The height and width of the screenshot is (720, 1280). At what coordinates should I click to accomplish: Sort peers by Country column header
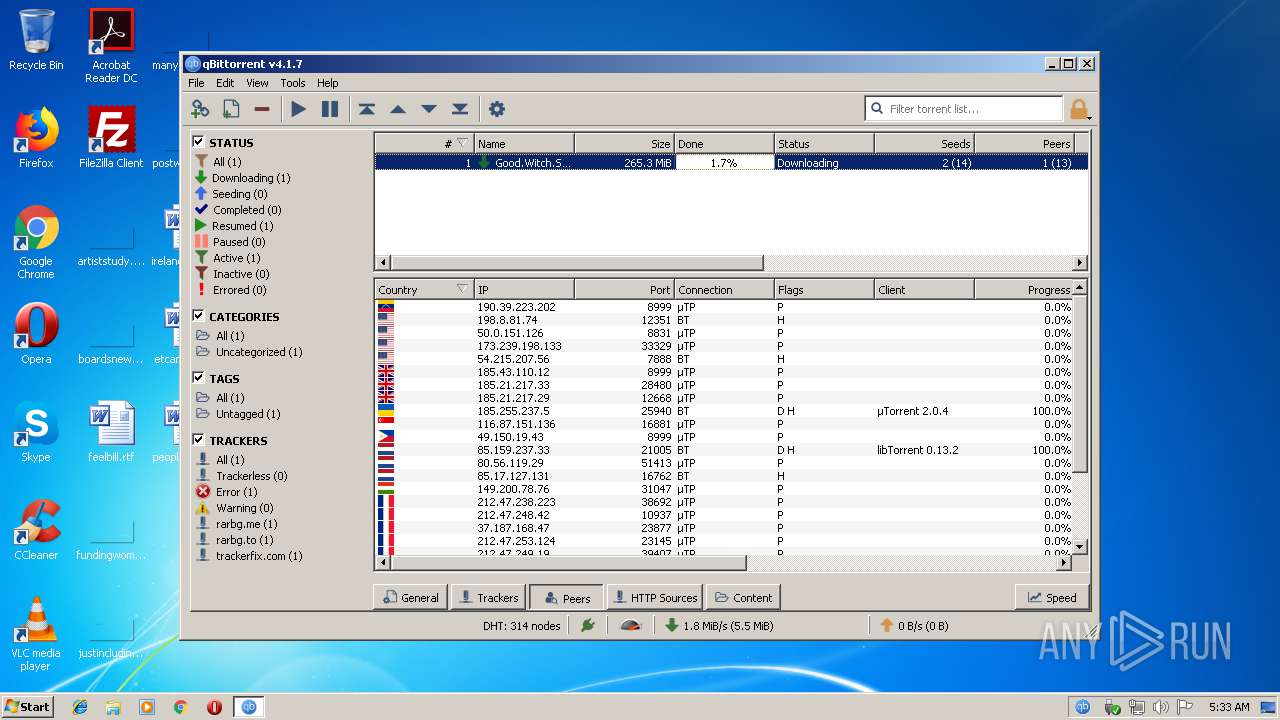point(424,290)
